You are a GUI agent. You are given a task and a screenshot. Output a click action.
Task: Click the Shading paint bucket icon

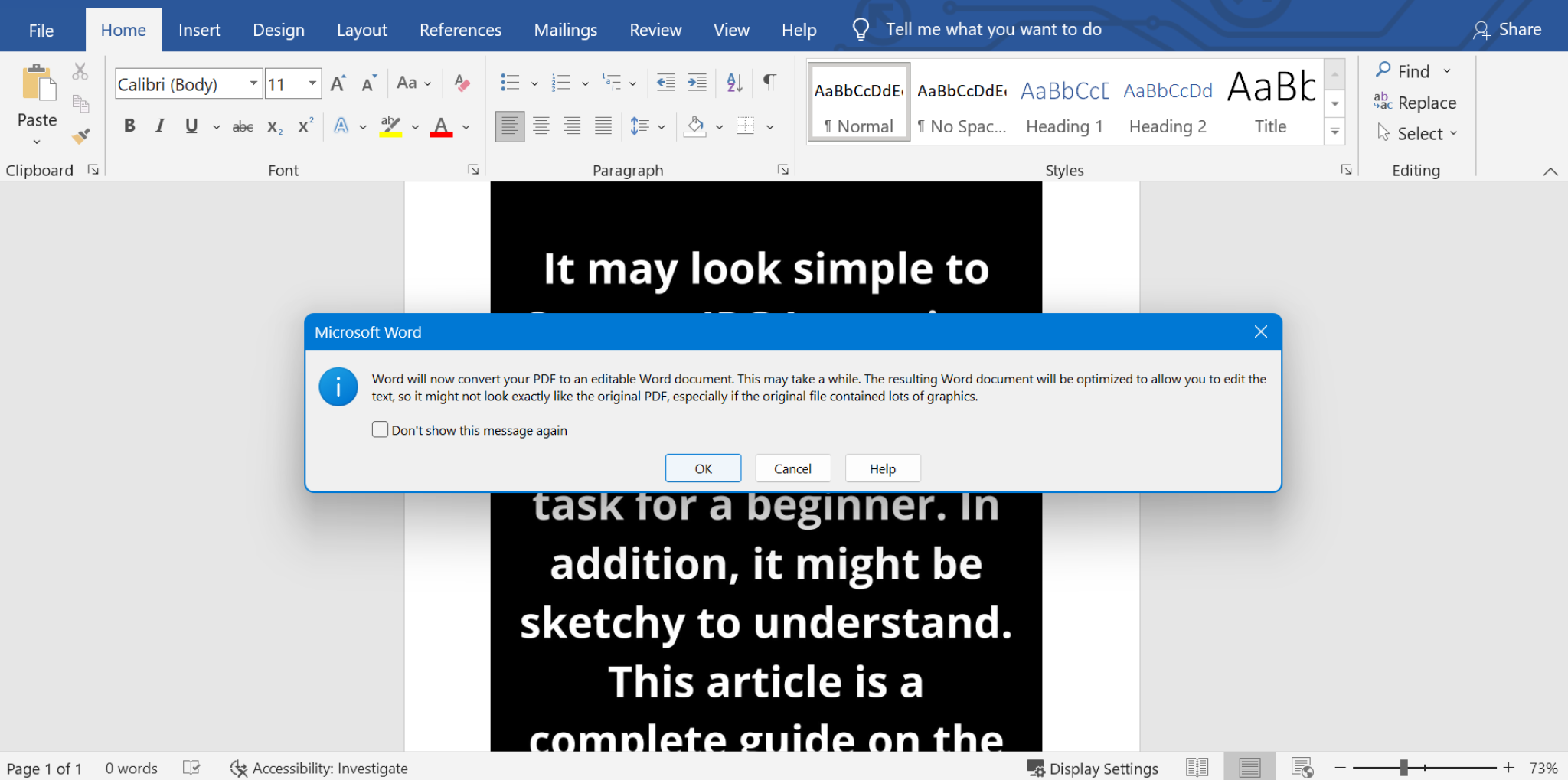(695, 126)
